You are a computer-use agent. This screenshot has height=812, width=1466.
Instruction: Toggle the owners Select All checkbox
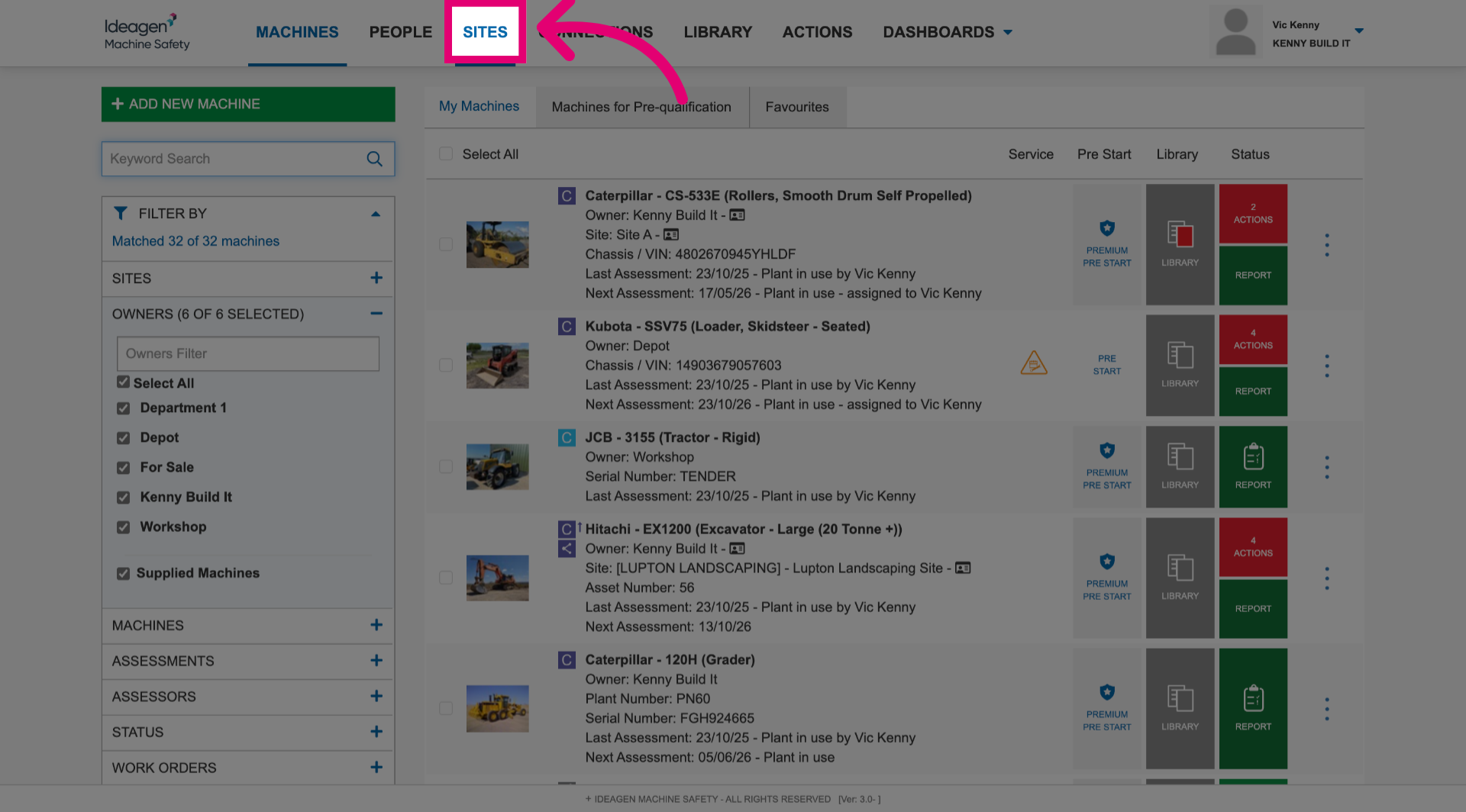click(123, 382)
